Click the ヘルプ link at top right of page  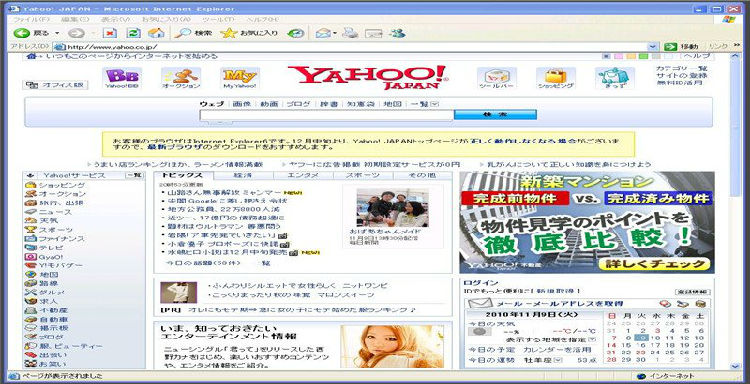coord(696,56)
